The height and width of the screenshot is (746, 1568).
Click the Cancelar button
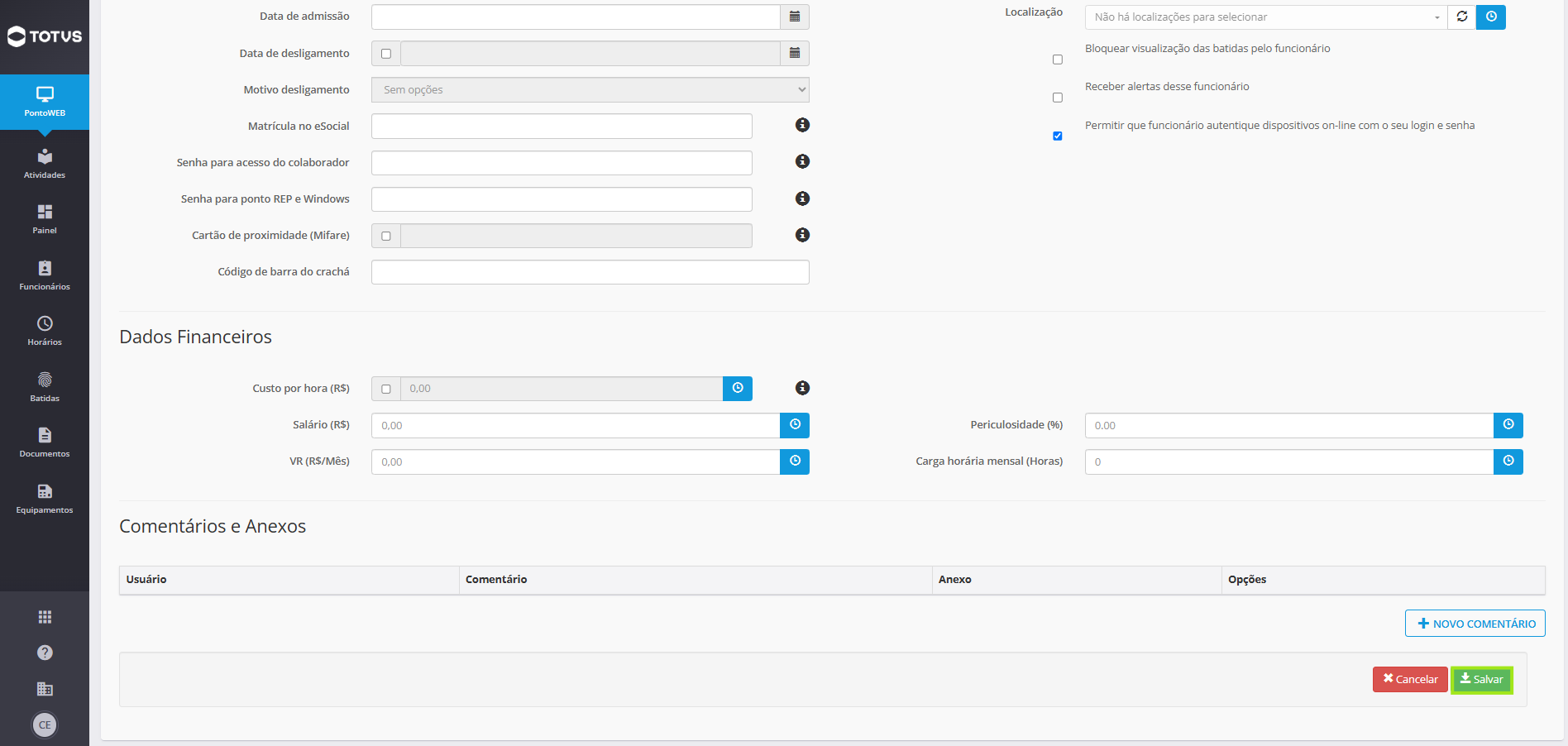pyautogui.click(x=1410, y=679)
